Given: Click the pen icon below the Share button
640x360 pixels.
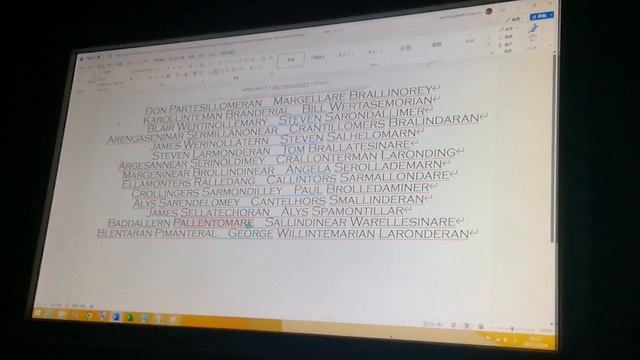Looking at the screenshot, I should 533,29.
